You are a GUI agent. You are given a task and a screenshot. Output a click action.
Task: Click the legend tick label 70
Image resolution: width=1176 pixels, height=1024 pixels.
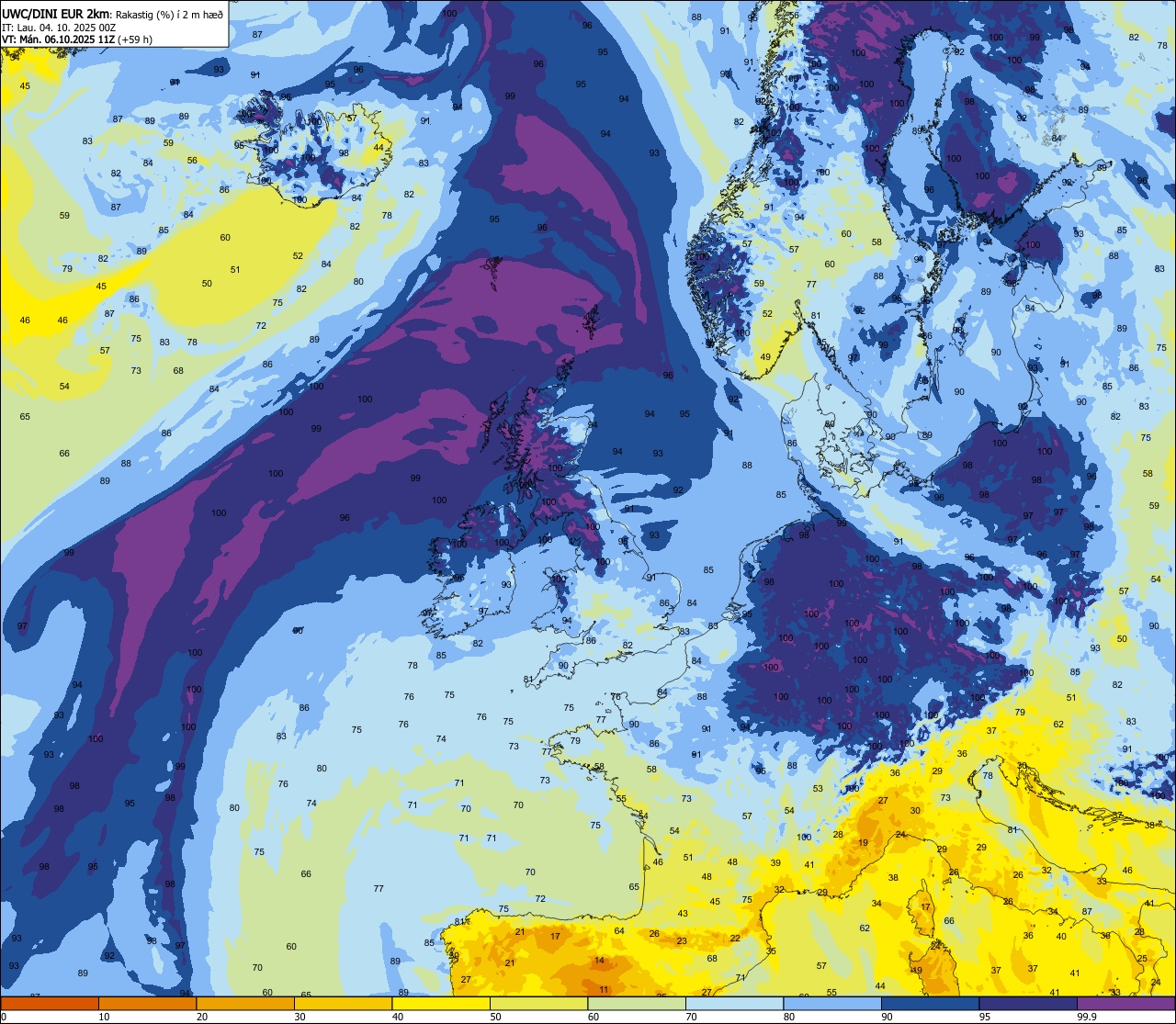coord(691,1017)
